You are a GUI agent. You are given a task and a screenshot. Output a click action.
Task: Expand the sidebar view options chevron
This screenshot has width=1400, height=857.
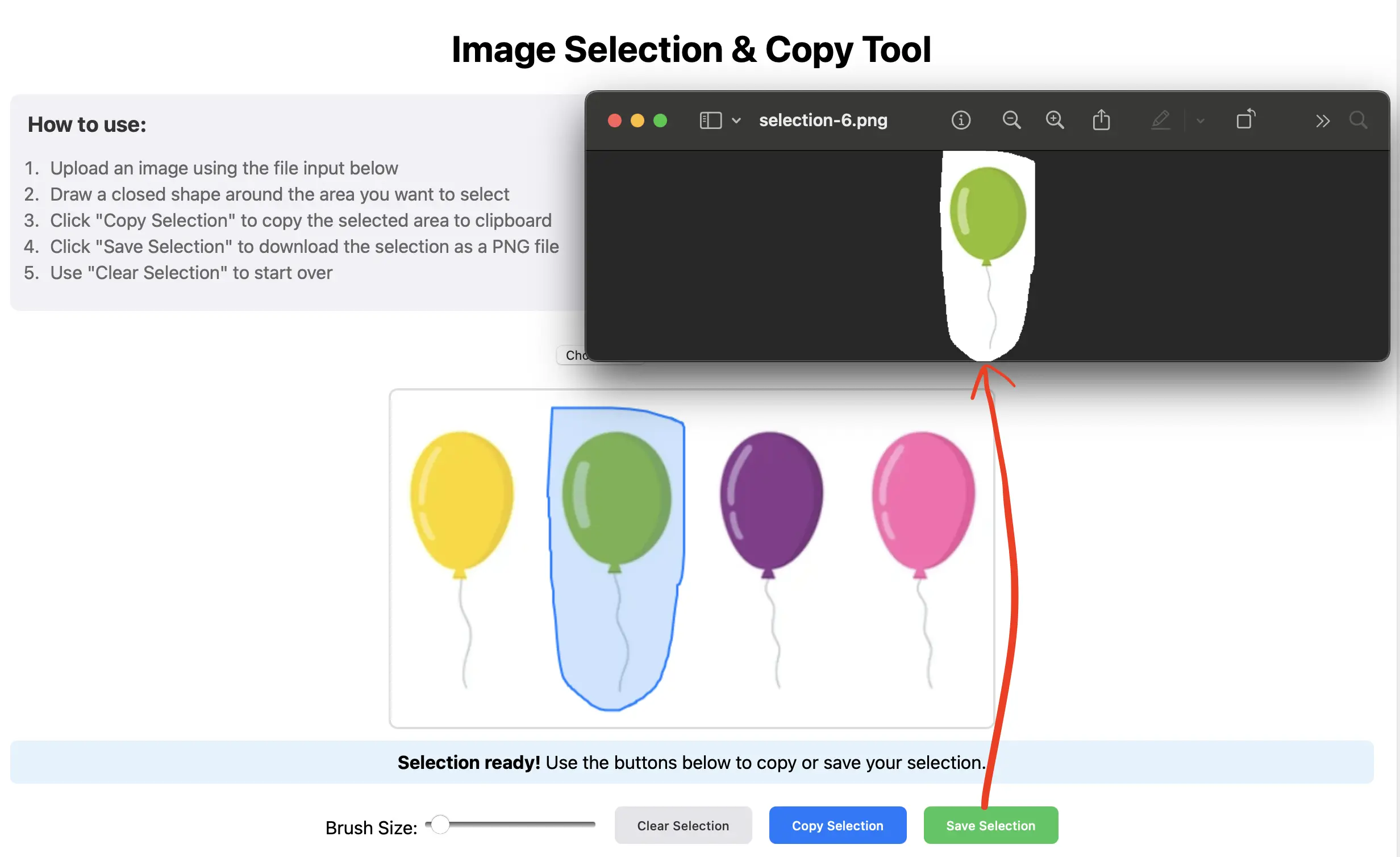[736, 120]
